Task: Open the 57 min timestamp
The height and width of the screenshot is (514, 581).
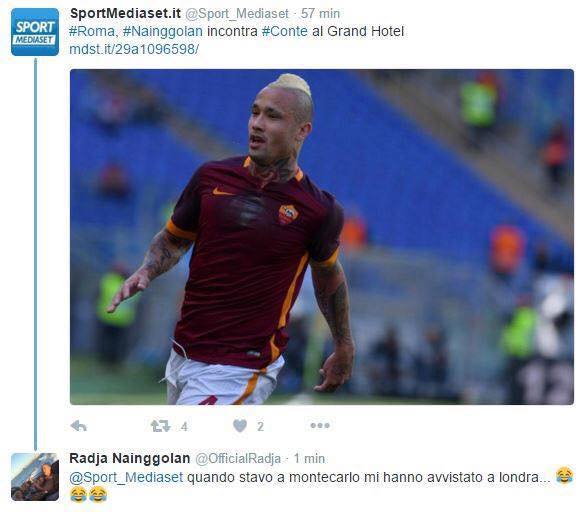Action: click(320, 14)
